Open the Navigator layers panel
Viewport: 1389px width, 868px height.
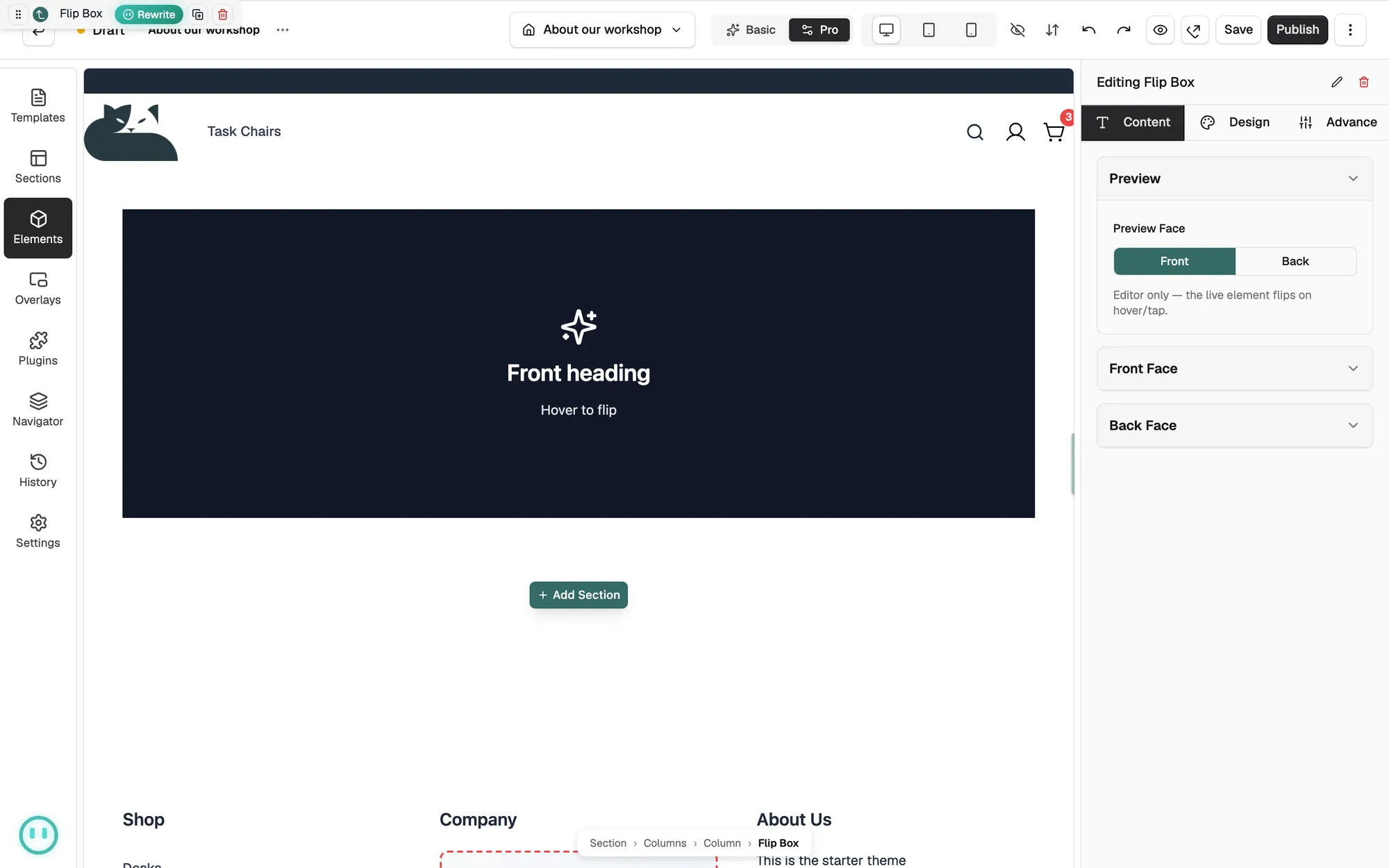38,410
